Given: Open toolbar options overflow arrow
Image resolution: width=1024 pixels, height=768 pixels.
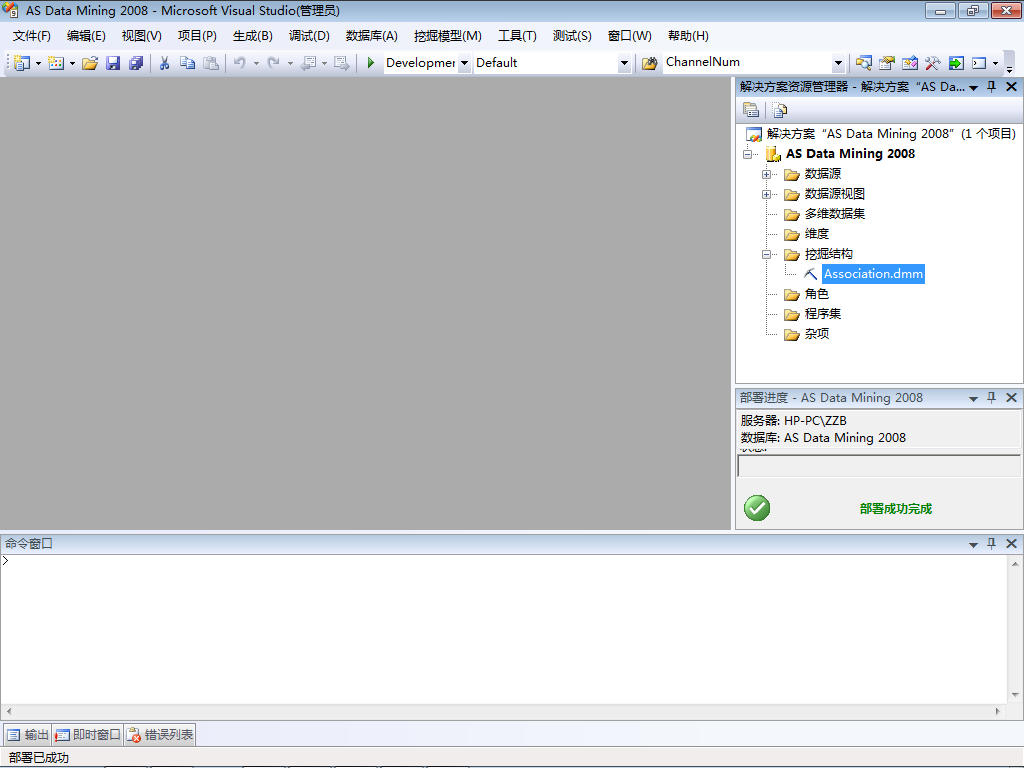Looking at the screenshot, I should pos(1010,69).
